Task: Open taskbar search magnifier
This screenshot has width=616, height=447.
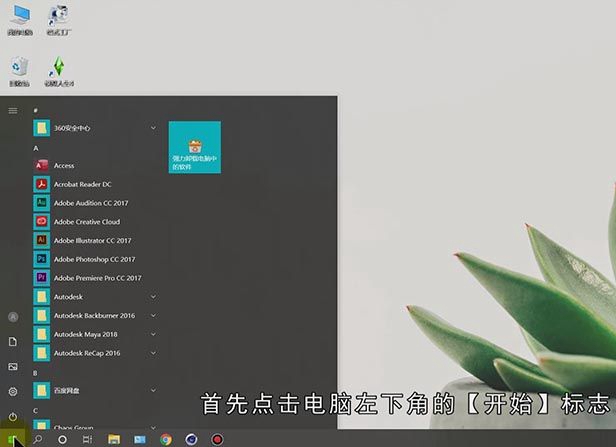Action: coord(38,439)
